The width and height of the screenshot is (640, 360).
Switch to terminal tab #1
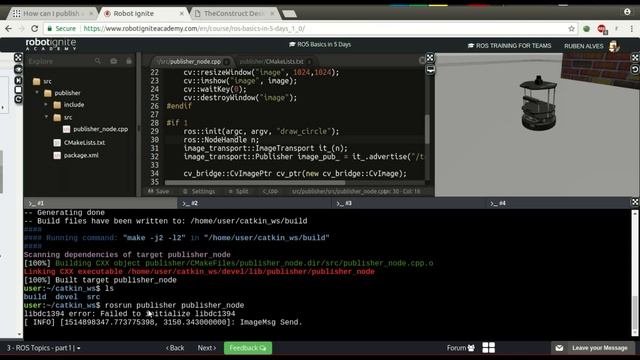[100, 203]
